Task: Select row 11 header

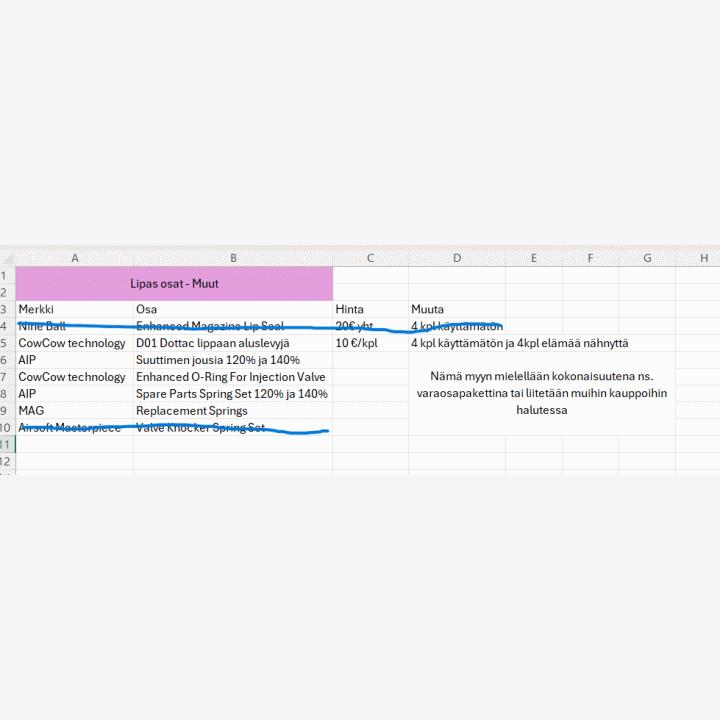Action: [7, 444]
